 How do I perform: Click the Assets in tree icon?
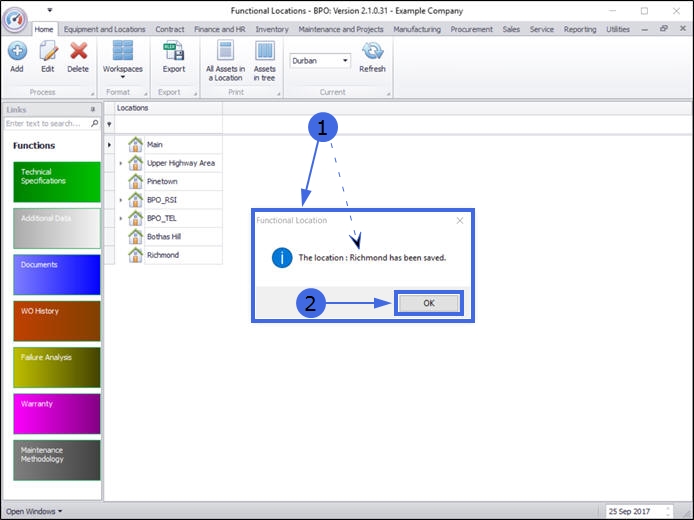coord(265,51)
